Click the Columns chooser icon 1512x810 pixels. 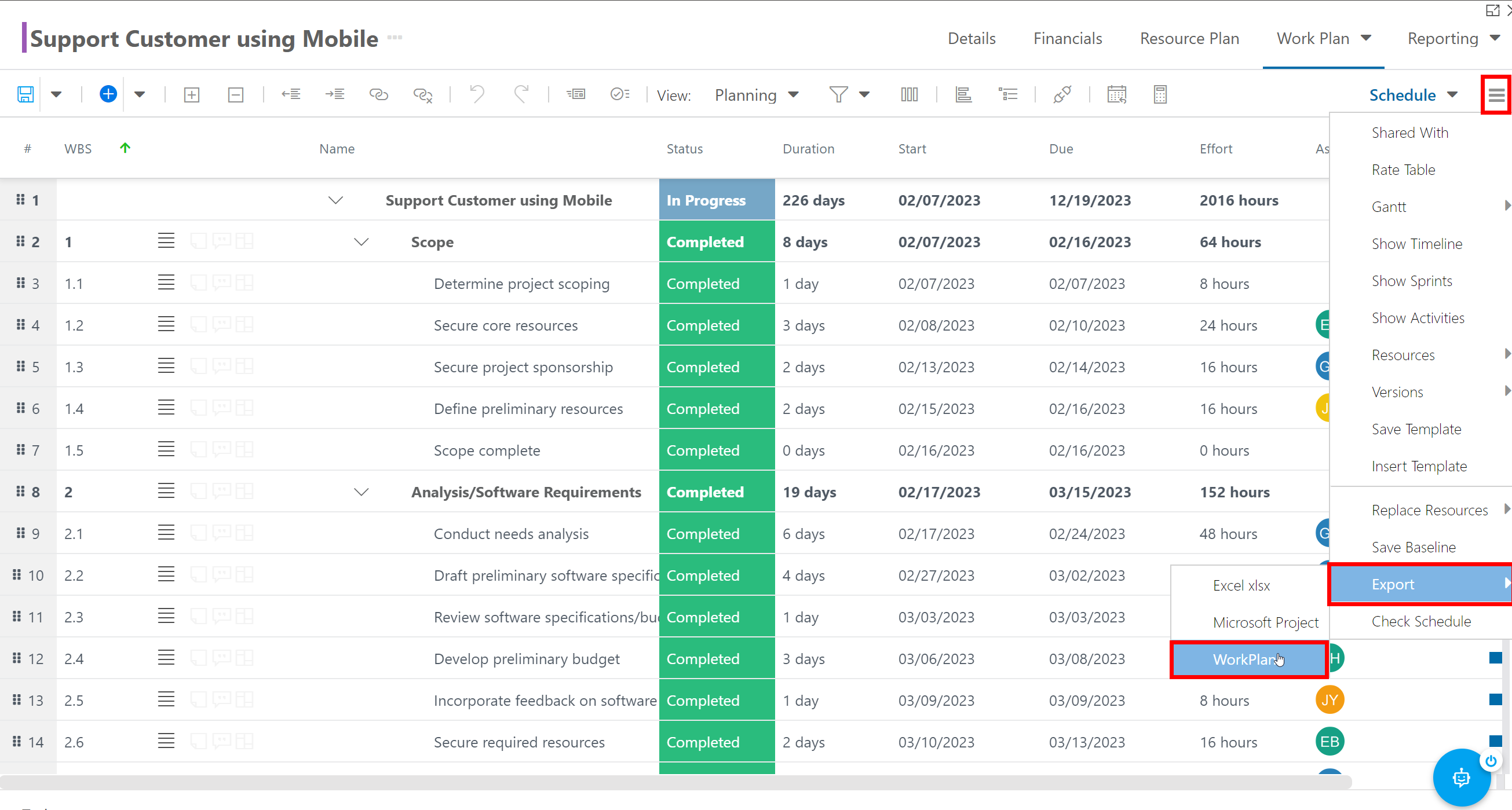pyautogui.click(x=909, y=94)
